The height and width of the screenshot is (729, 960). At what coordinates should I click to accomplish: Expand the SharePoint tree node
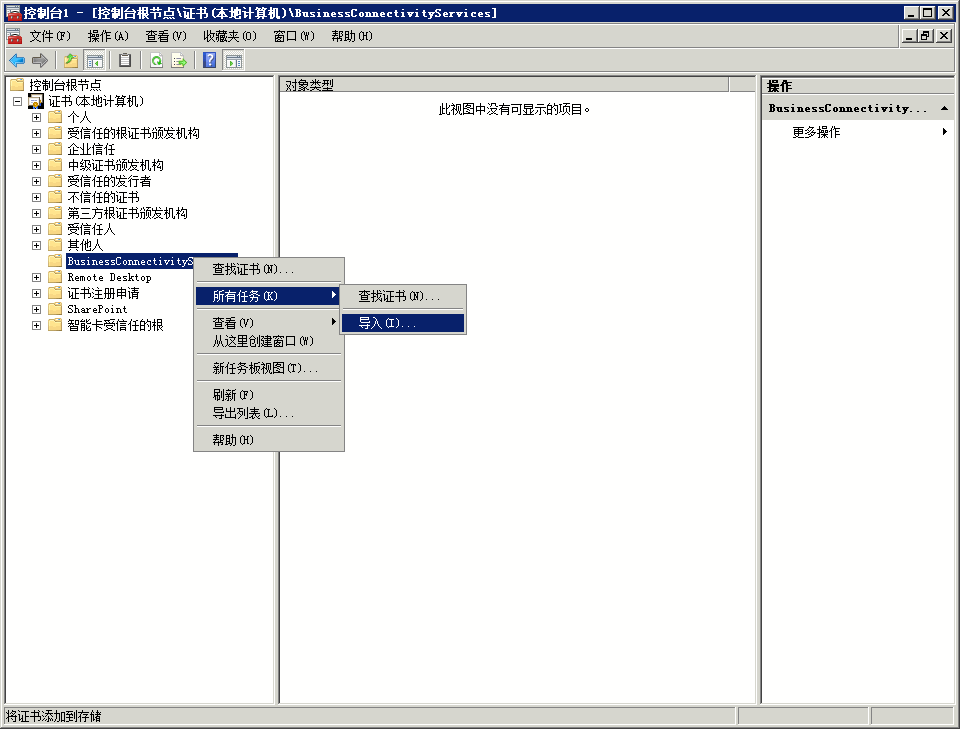[x=37, y=309]
